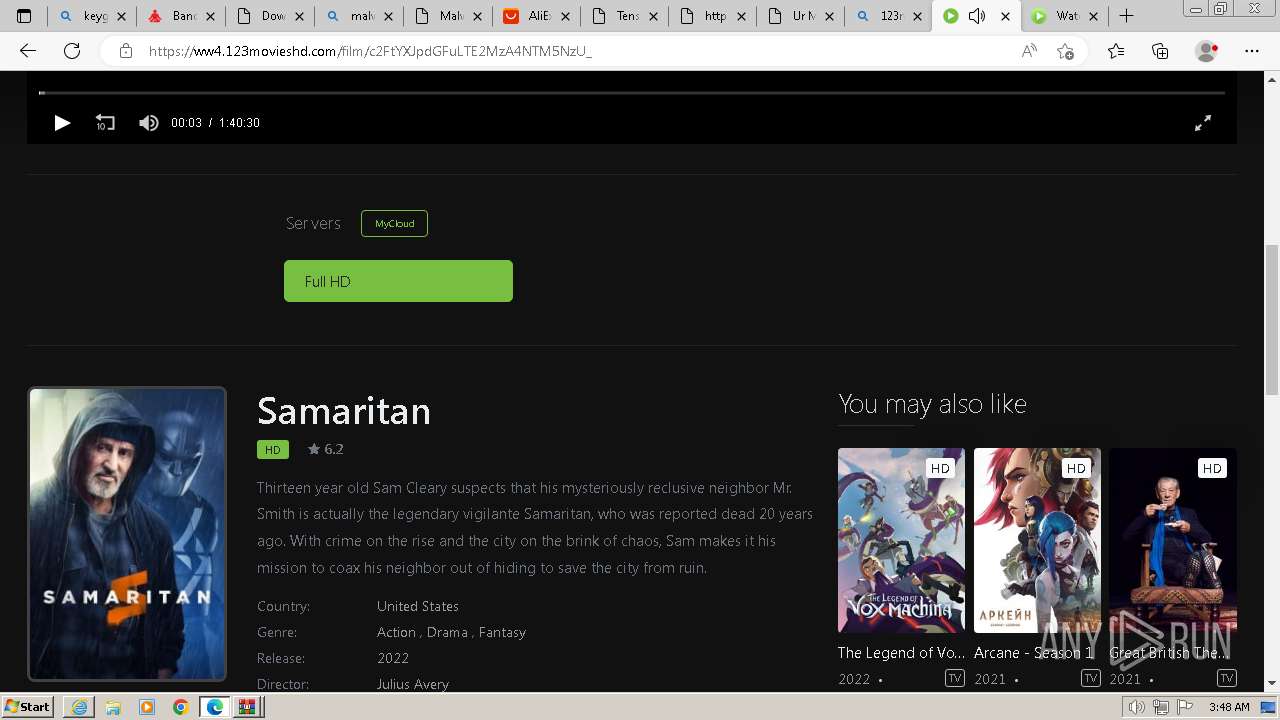View site information lock icon

click(x=126, y=51)
